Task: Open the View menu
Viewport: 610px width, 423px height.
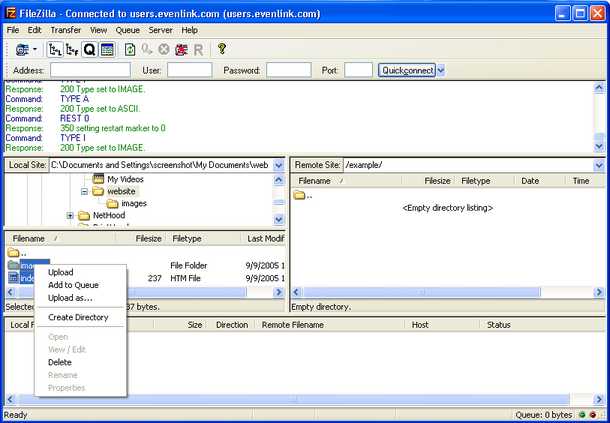Action: (98, 30)
